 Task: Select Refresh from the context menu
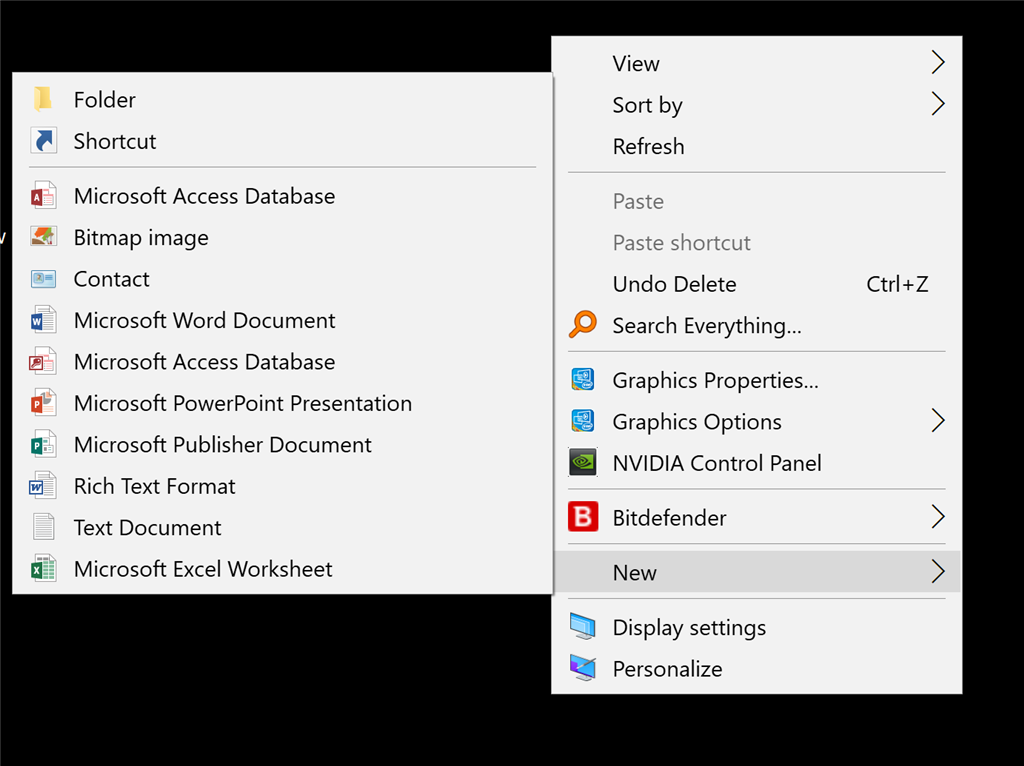(x=648, y=146)
